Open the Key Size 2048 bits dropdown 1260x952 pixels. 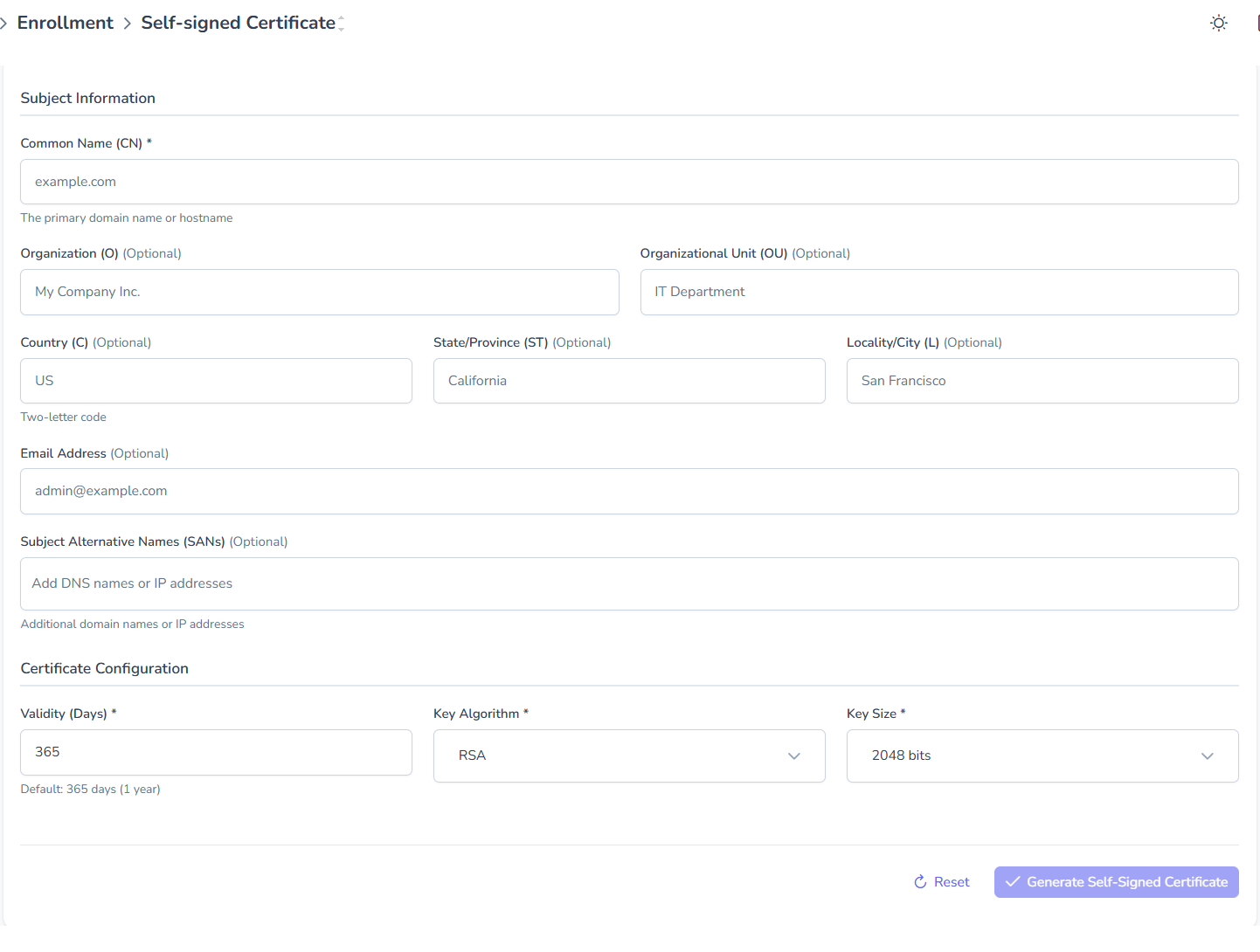[1042, 755]
